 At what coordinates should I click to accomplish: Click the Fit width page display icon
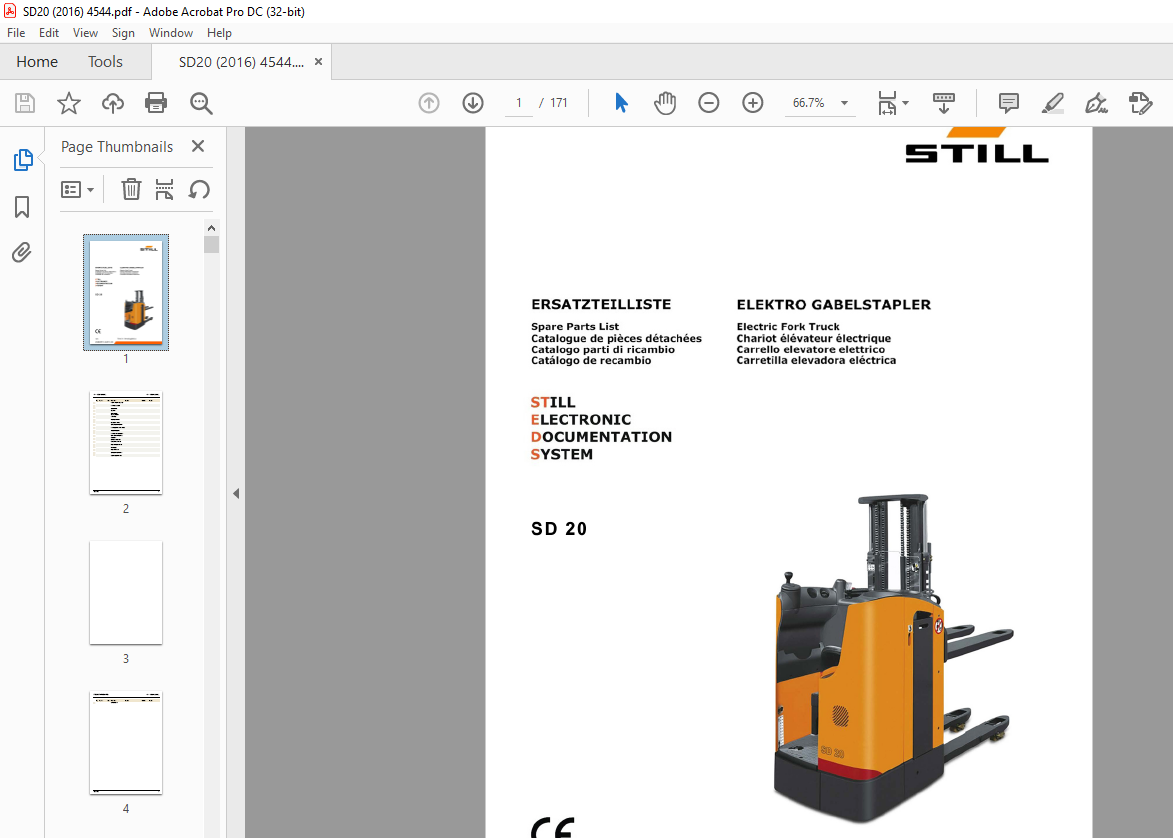point(886,103)
